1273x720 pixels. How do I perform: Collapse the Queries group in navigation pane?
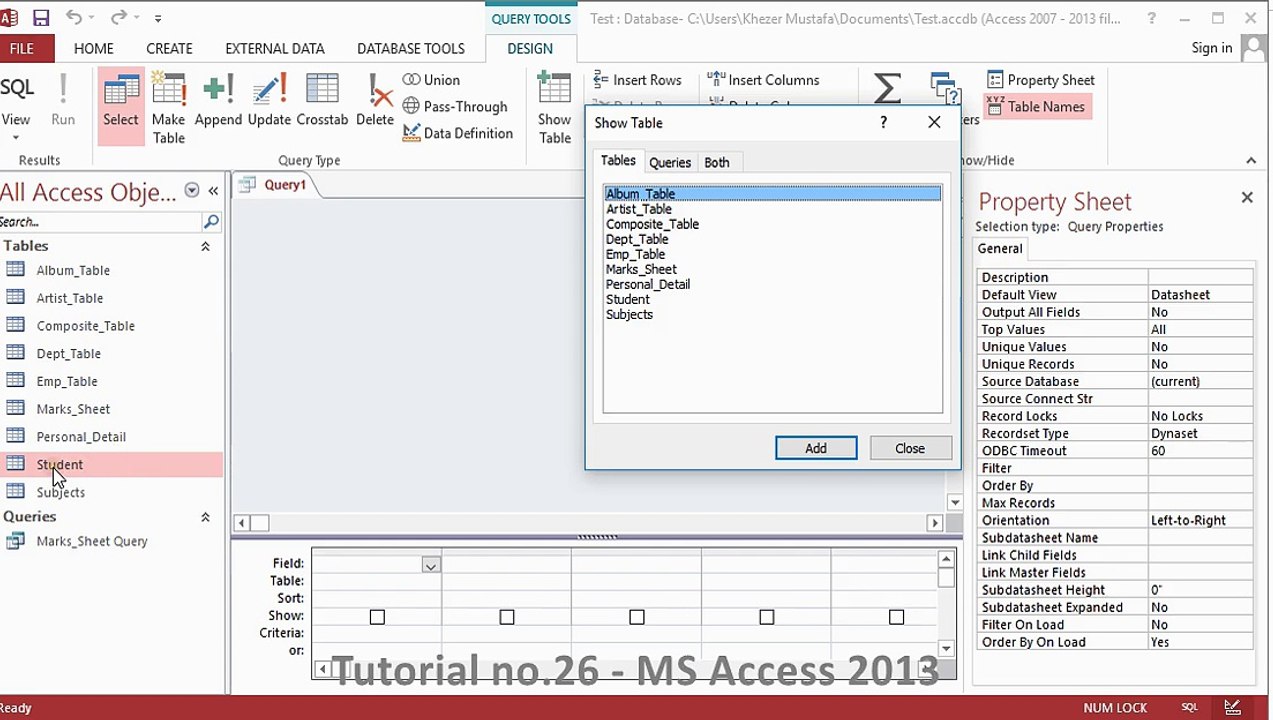(x=205, y=517)
